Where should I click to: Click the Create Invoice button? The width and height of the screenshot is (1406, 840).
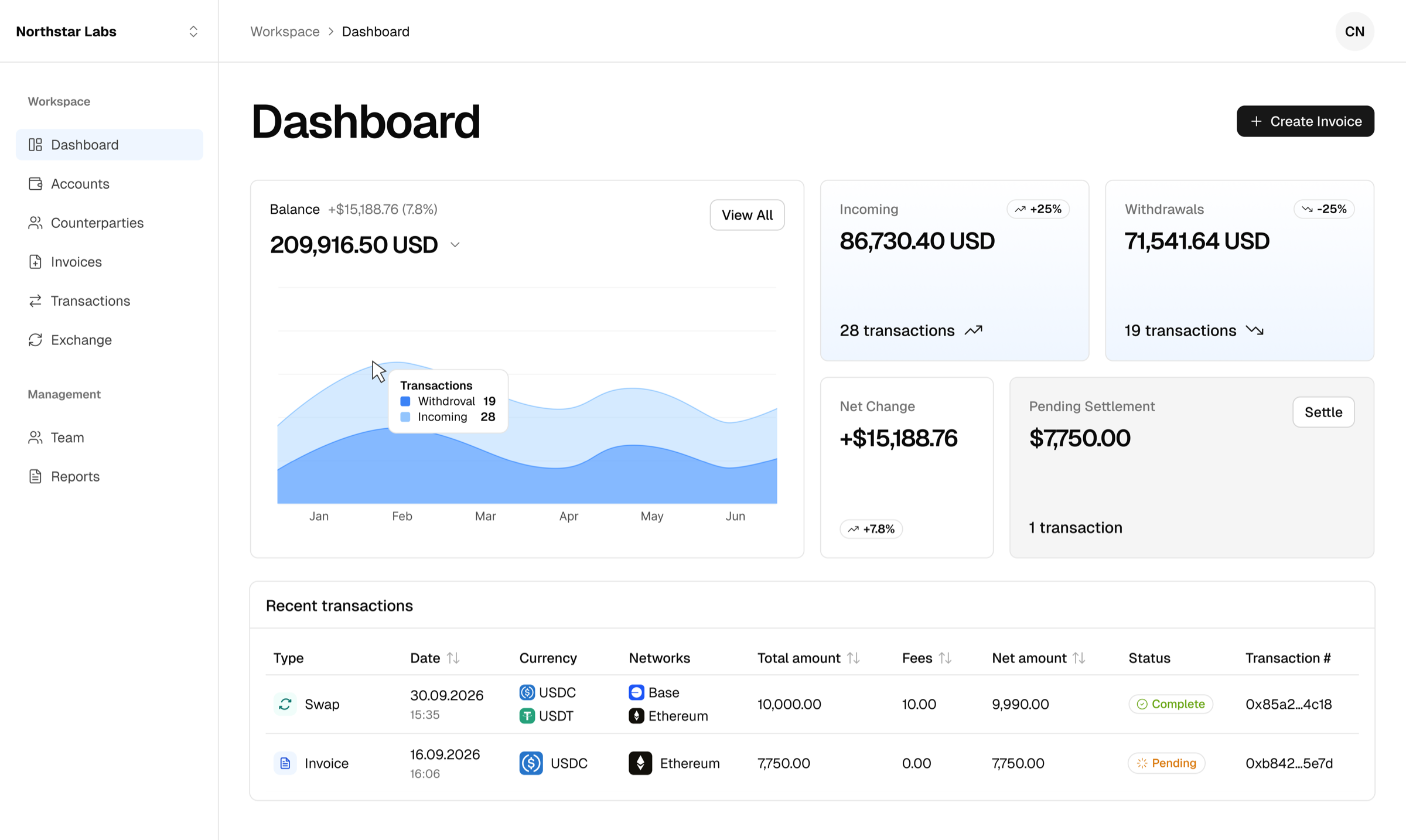1305,121
